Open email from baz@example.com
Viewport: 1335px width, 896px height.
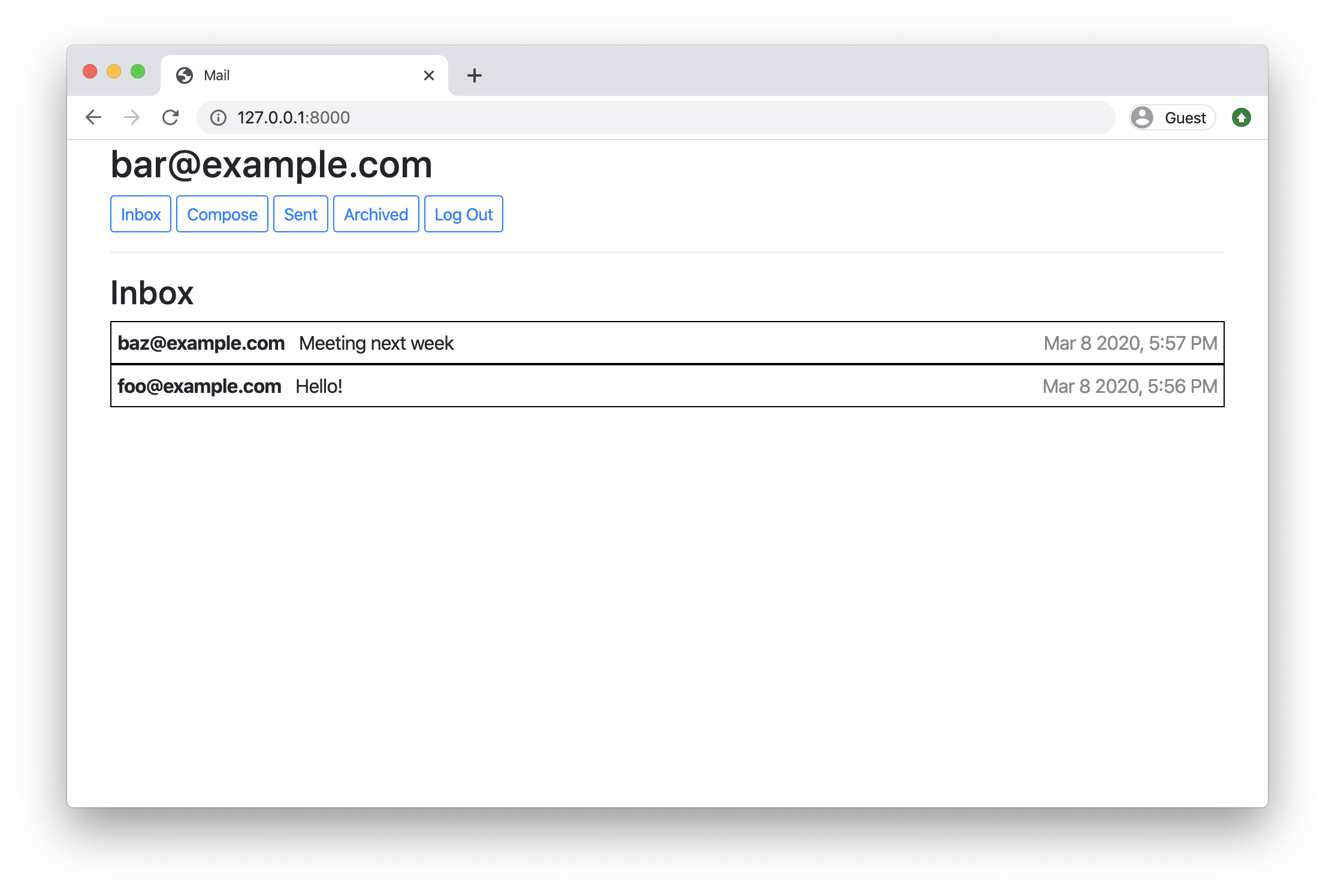pos(667,343)
